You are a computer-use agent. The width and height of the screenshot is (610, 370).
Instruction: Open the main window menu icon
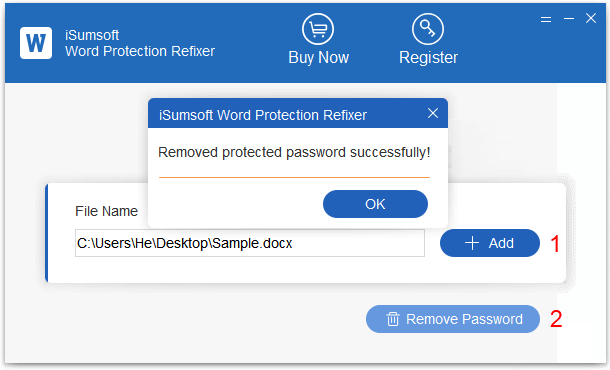[x=546, y=19]
